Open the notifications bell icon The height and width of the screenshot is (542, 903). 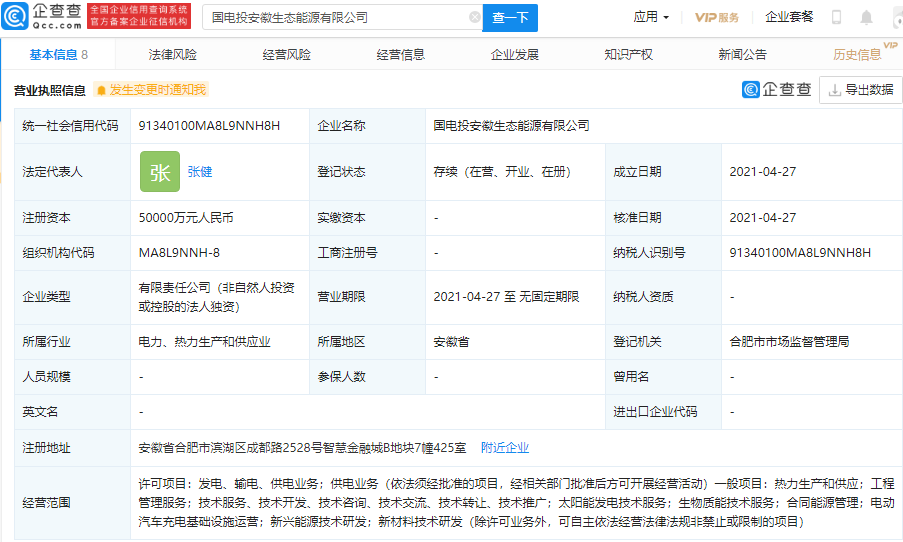[866, 17]
